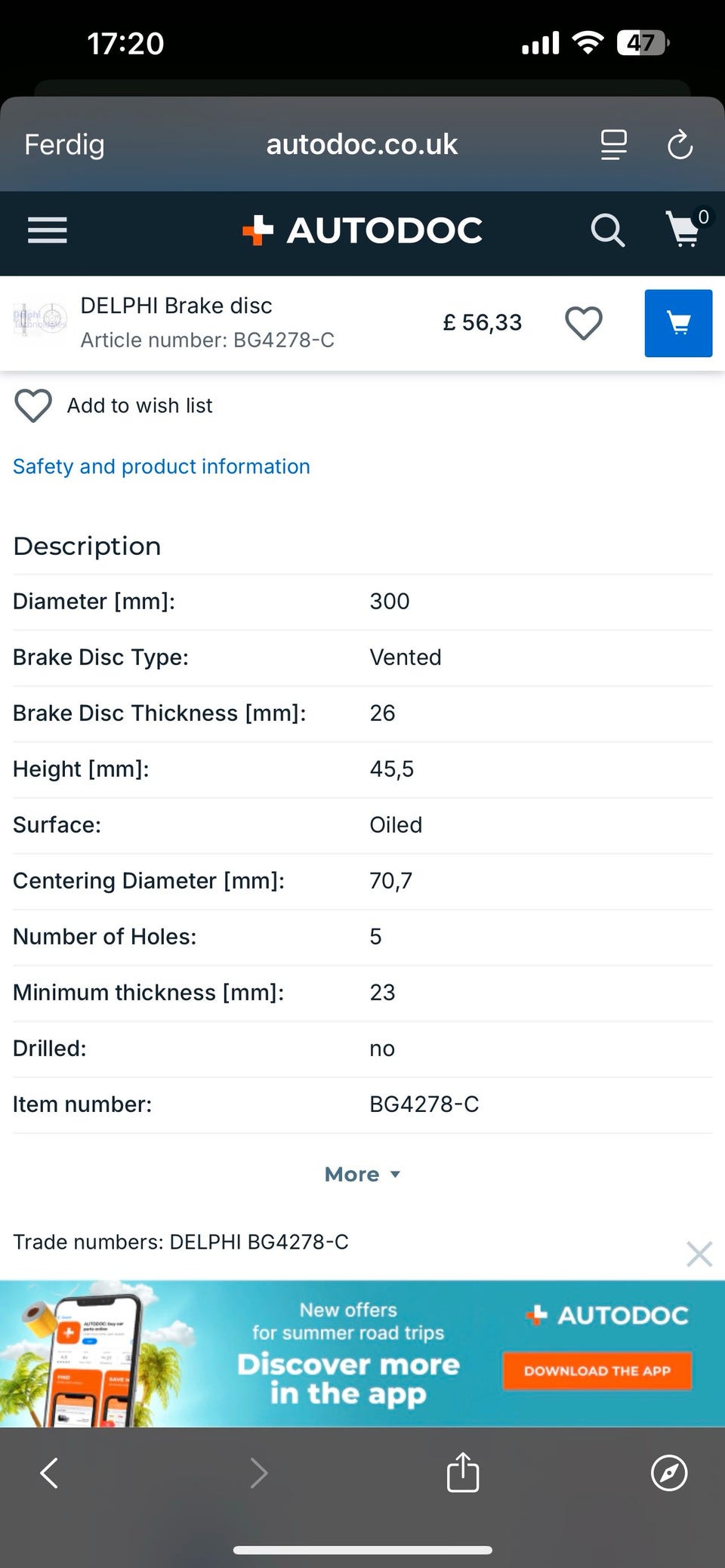This screenshot has height=1568, width=725.
Task: Tap the AUTODOC logo in header
Action: (x=362, y=230)
